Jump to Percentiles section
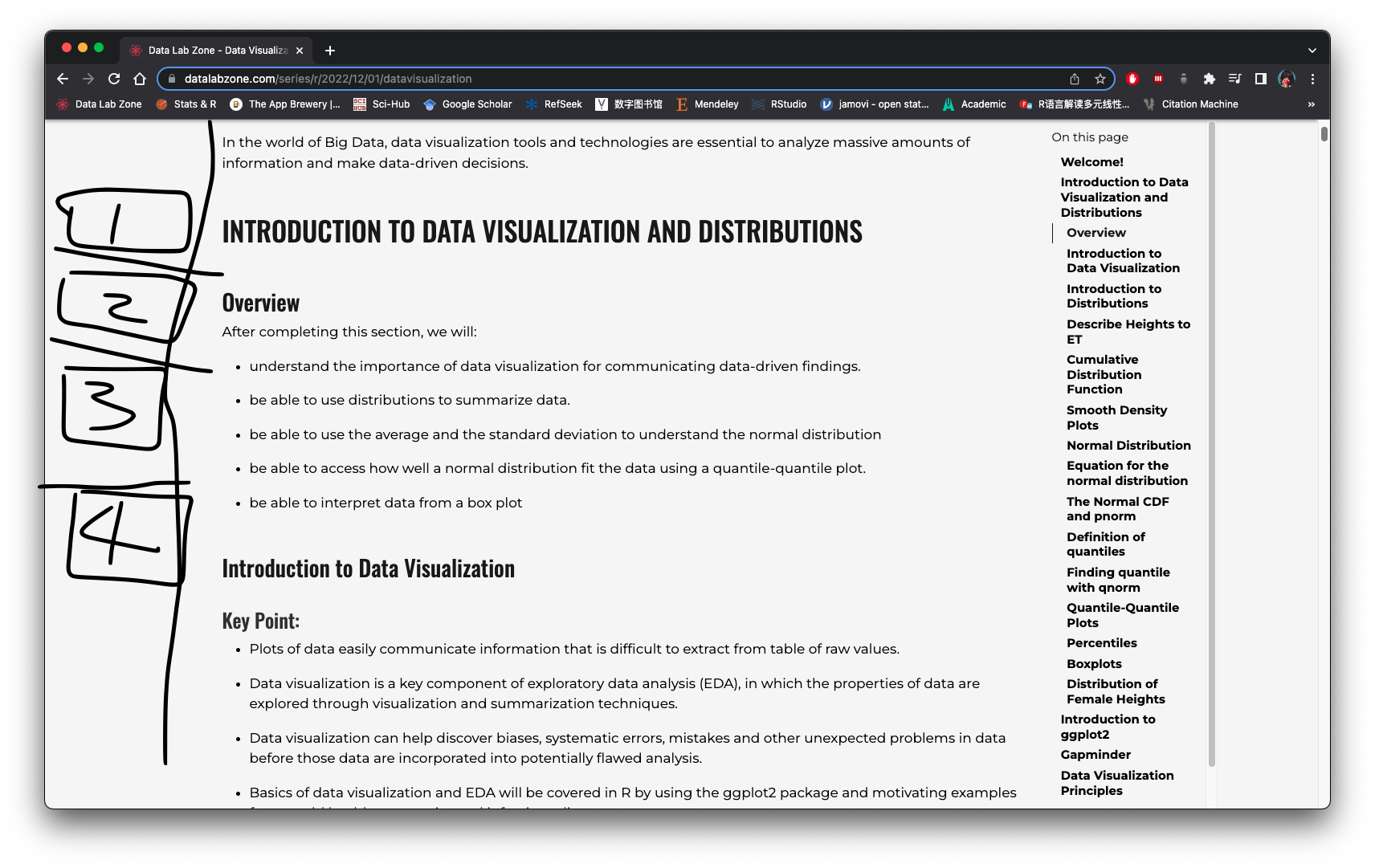Viewport: 1375px width, 868px height. coord(1102,643)
